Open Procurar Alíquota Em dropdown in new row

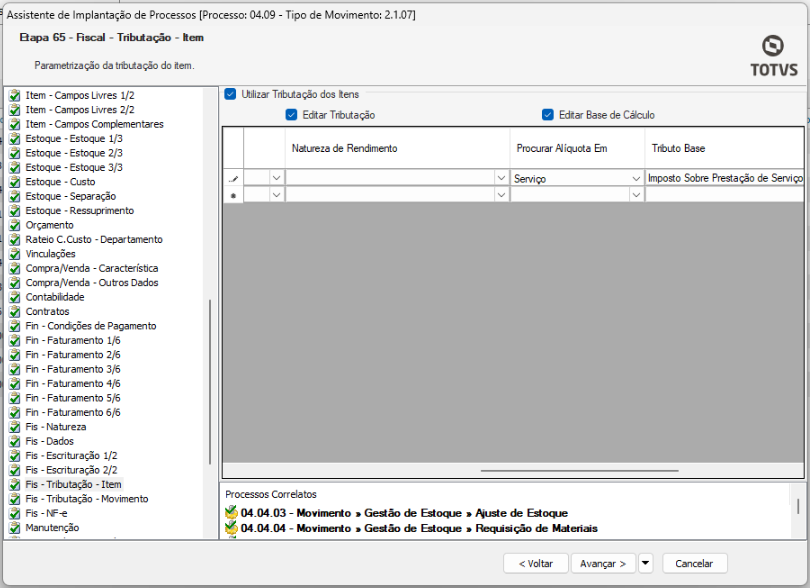click(x=636, y=195)
